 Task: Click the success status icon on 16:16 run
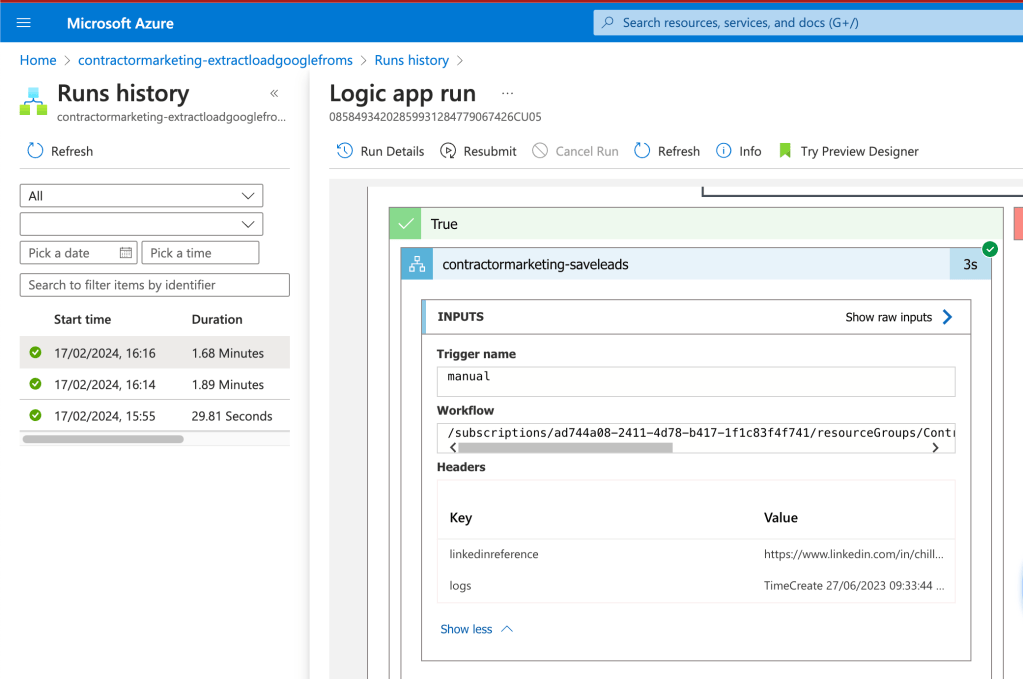pyautogui.click(x=35, y=352)
